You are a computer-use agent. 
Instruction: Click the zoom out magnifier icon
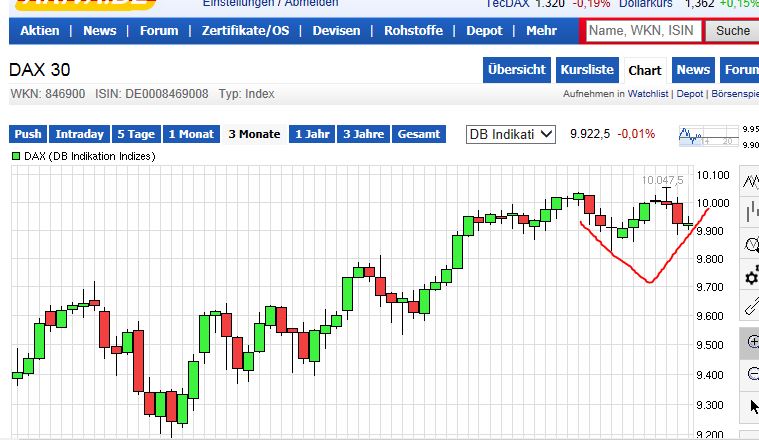750,373
